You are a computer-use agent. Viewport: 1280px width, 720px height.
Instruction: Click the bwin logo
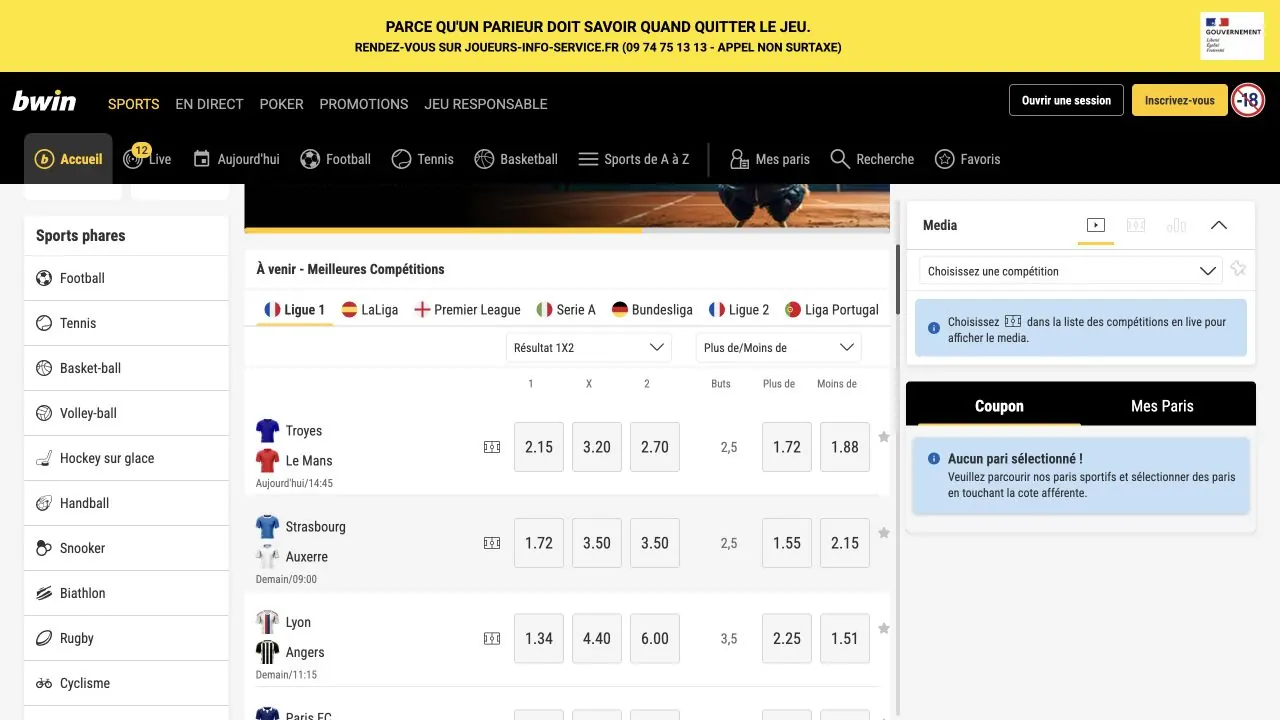[x=44, y=101]
